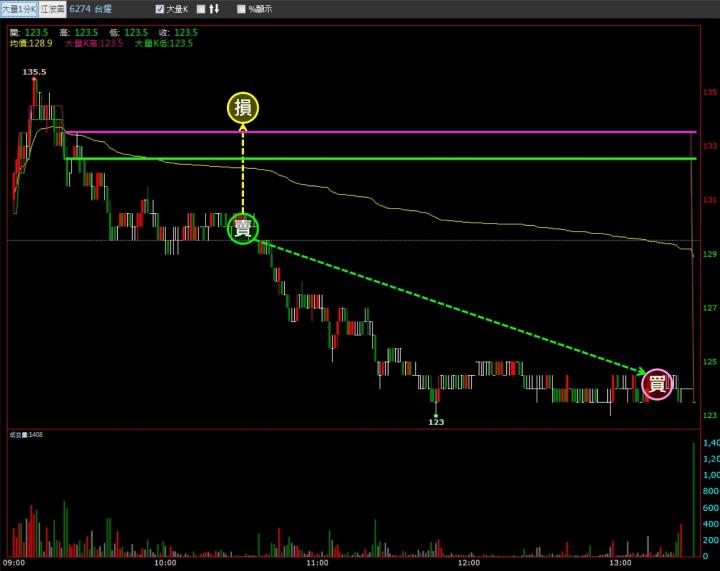Click the open price 123.5 value
The width and height of the screenshot is (720, 571).
coord(36,33)
